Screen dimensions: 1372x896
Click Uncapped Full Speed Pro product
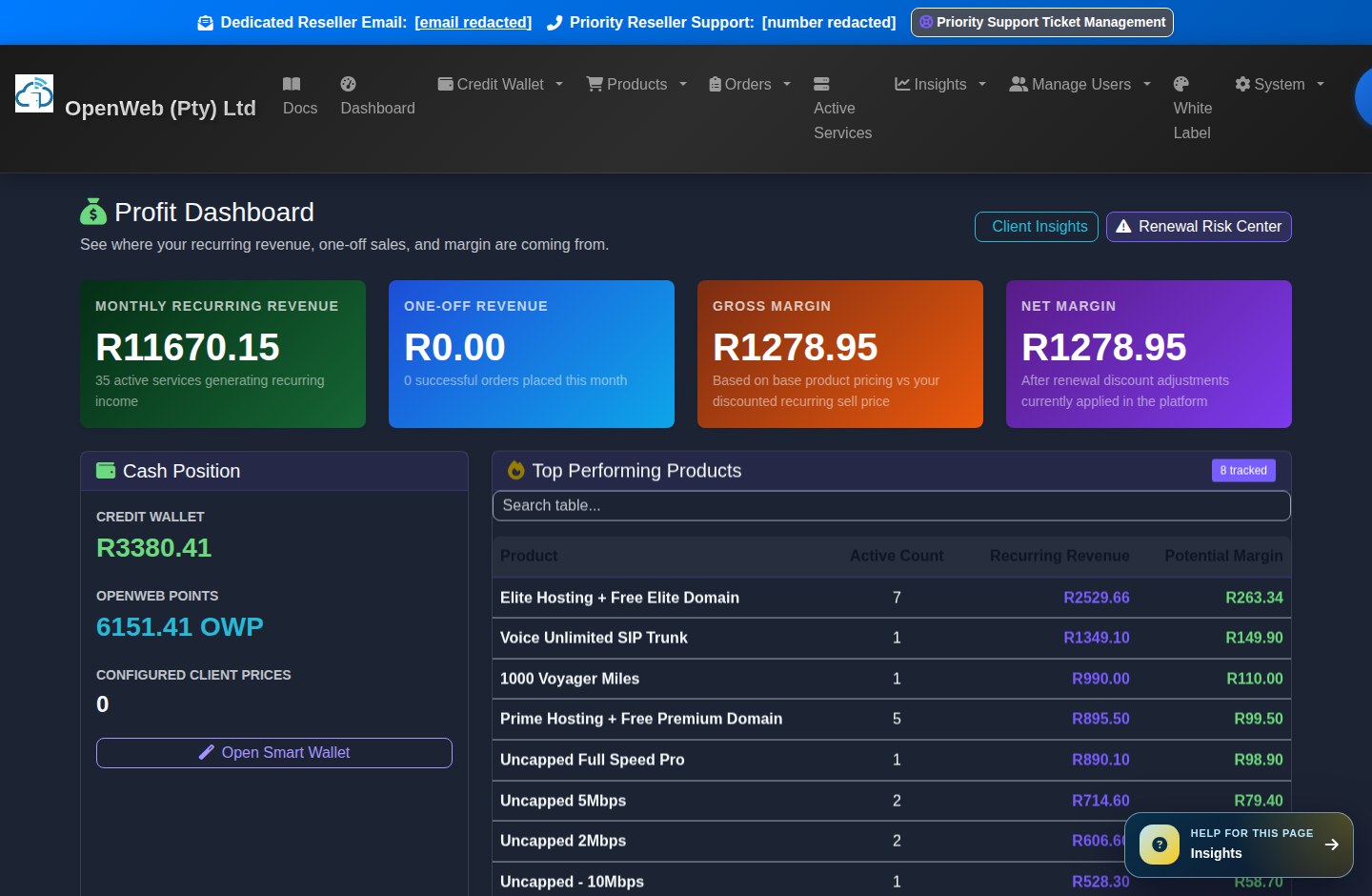point(593,760)
